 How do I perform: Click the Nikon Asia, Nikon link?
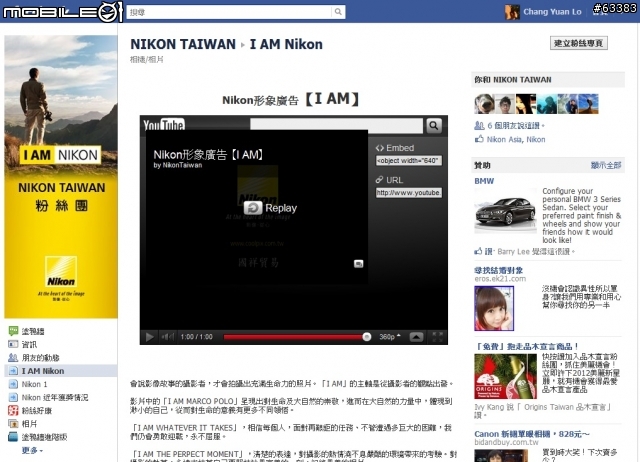coord(516,140)
